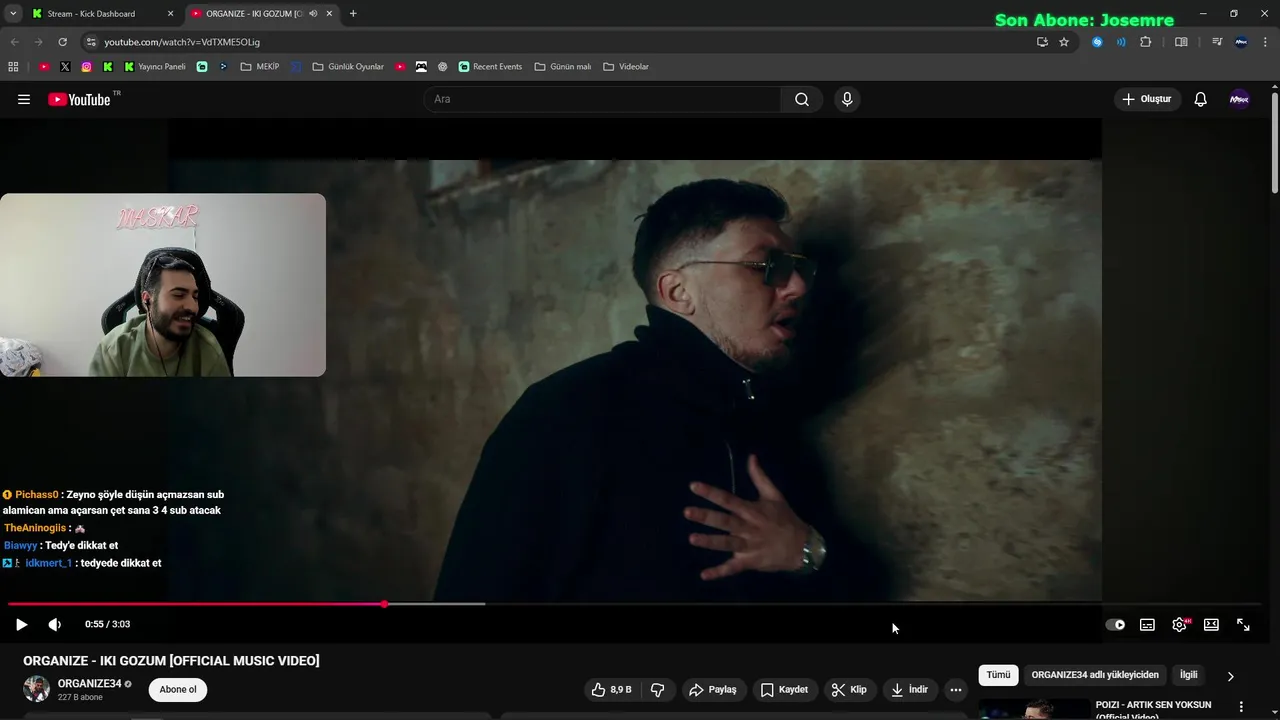Screen dimensions: 1280x720
Task: Open the Extensions puzzle menu
Action: tap(1146, 42)
